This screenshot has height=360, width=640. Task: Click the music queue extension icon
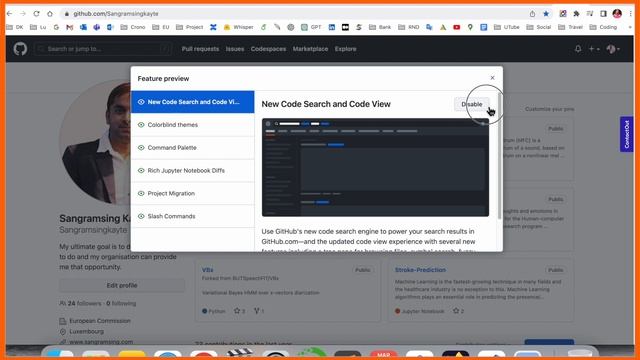coord(590,13)
